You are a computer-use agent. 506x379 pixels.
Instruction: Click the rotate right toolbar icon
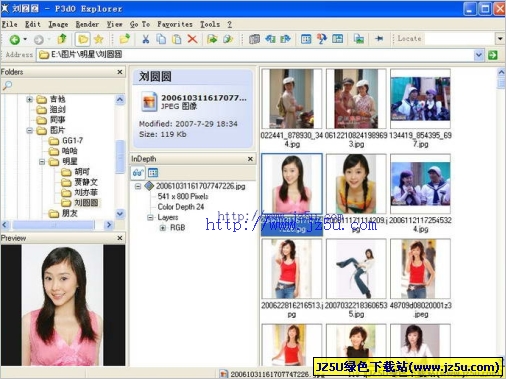(286, 39)
